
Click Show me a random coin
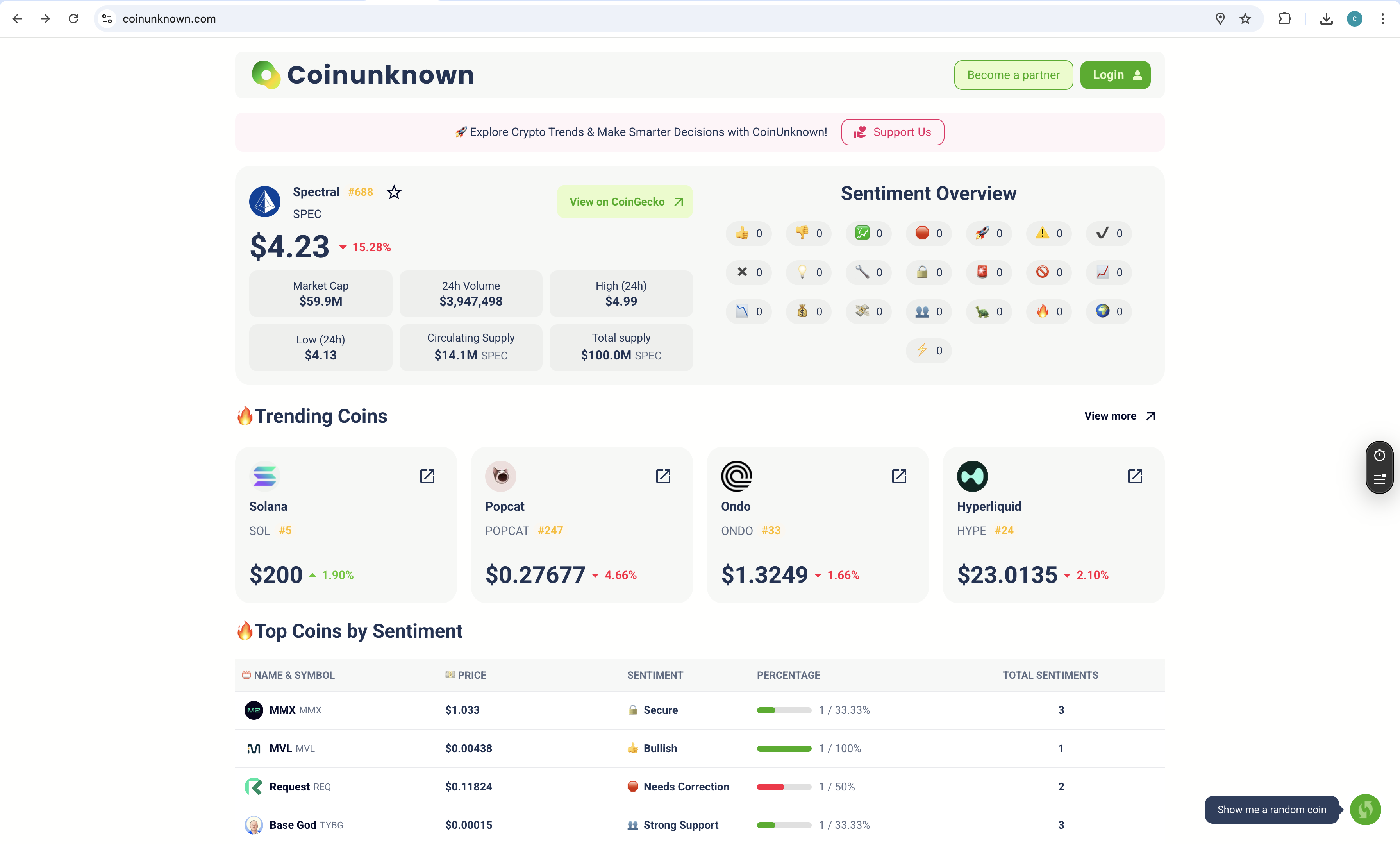tap(1271, 809)
